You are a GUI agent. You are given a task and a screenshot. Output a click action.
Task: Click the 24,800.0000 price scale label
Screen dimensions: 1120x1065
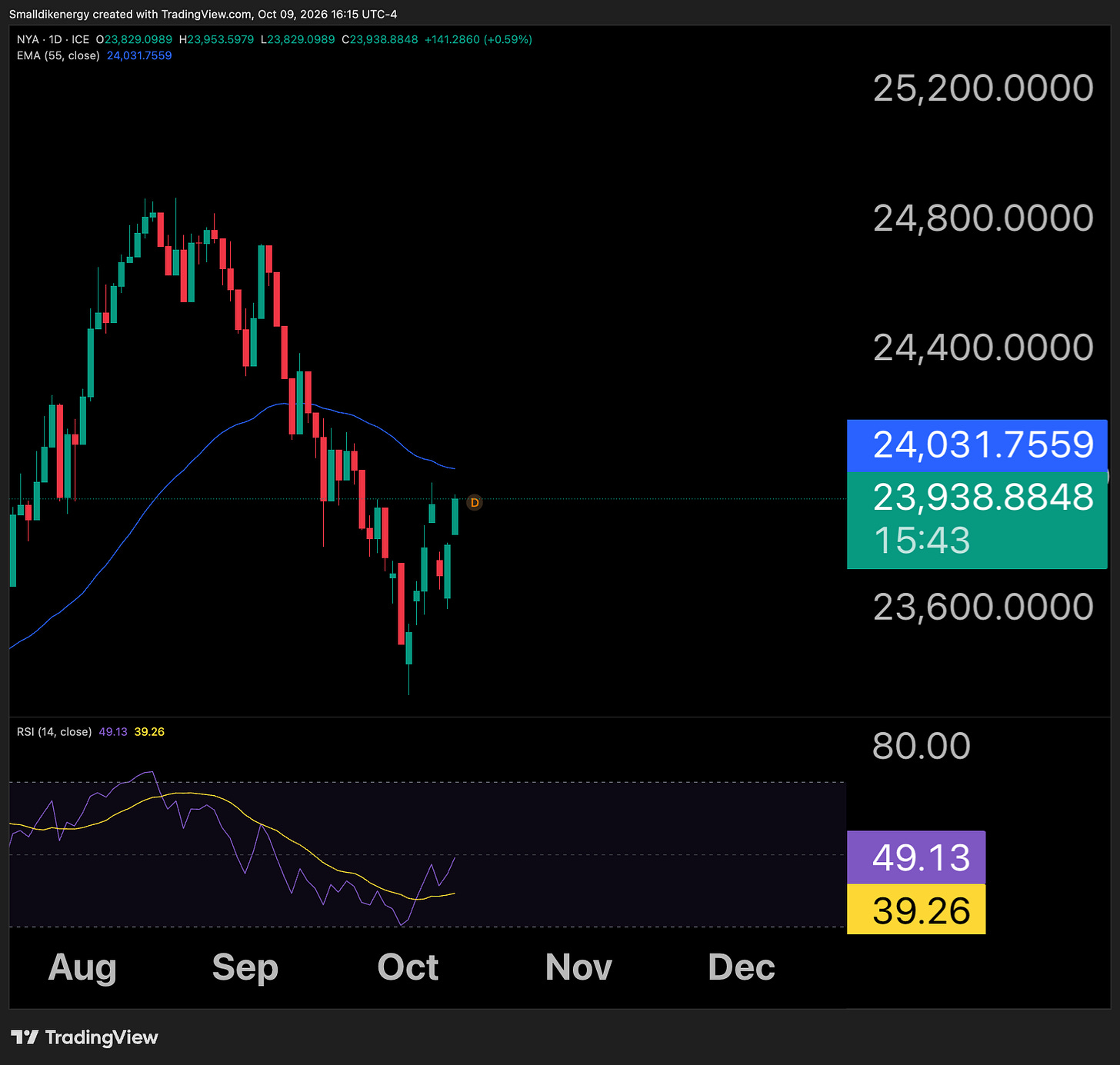click(x=983, y=218)
